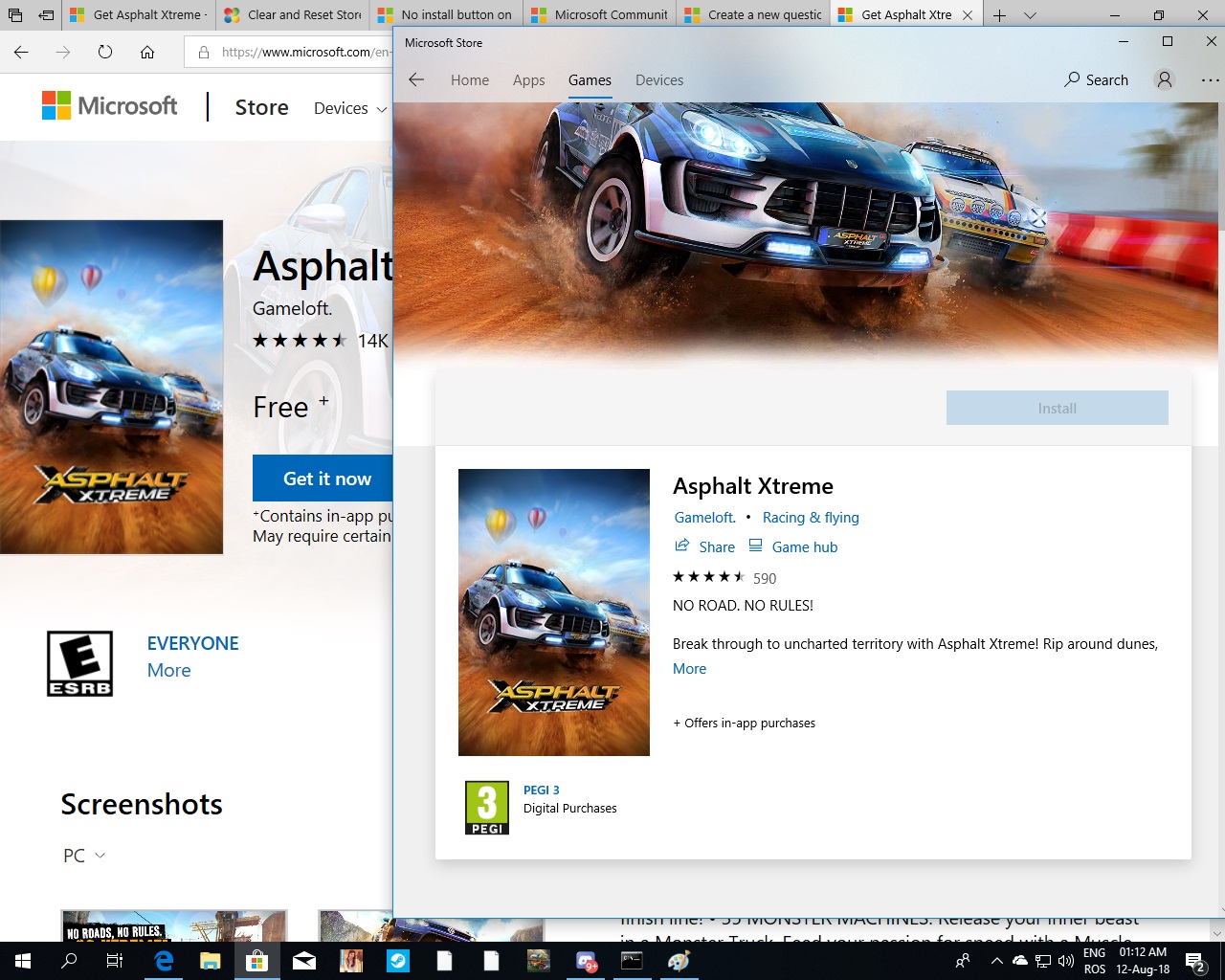
Task: Switch to Microsoft Community Edge tab
Action: click(x=599, y=14)
